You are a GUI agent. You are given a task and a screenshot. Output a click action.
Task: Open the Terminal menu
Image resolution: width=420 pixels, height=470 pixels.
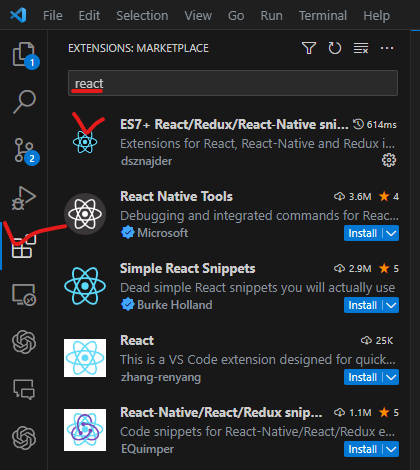tap(323, 16)
